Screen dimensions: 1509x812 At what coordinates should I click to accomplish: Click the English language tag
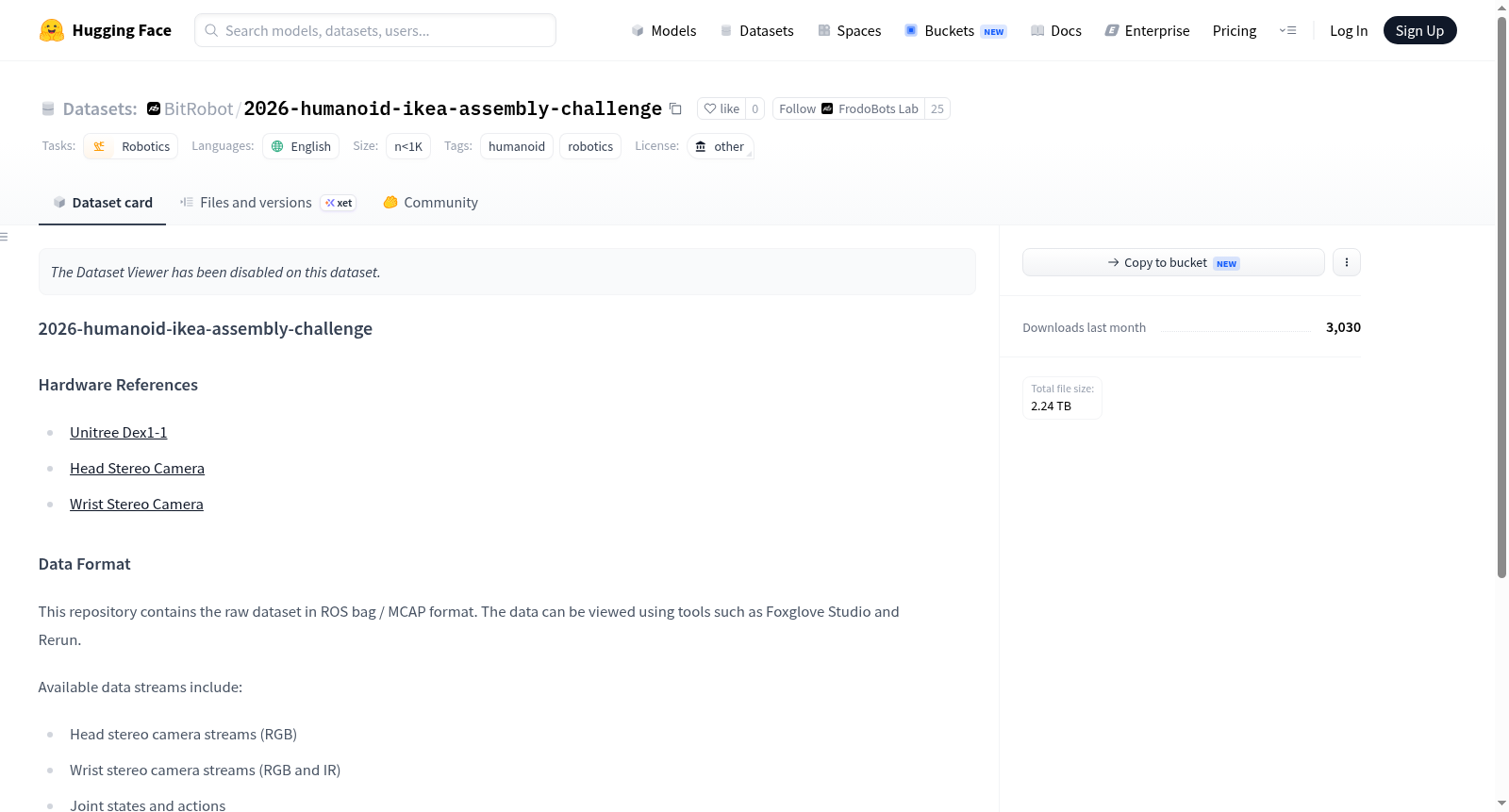[x=301, y=146]
